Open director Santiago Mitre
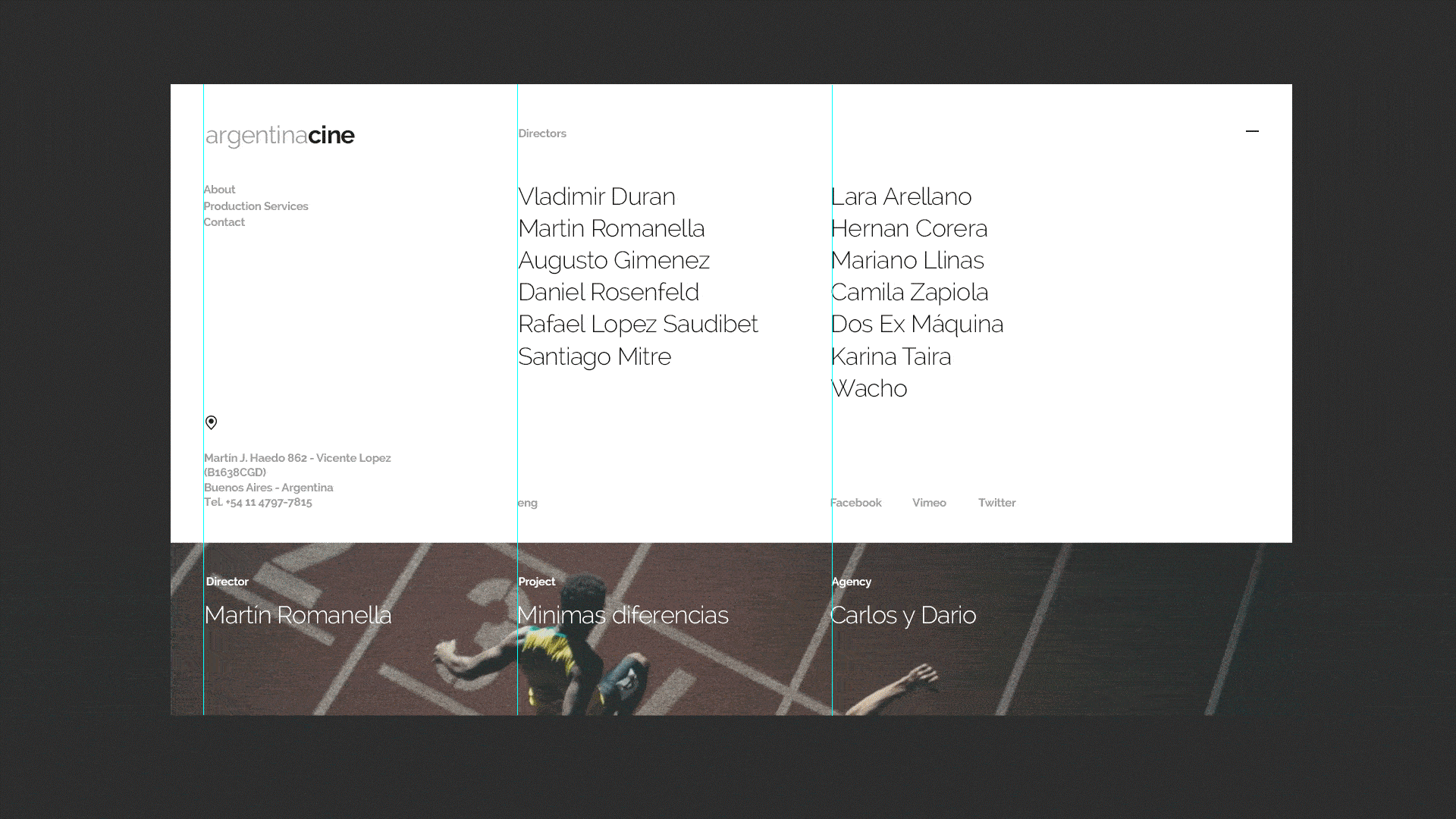Screen dimensions: 1456x819 (595, 356)
